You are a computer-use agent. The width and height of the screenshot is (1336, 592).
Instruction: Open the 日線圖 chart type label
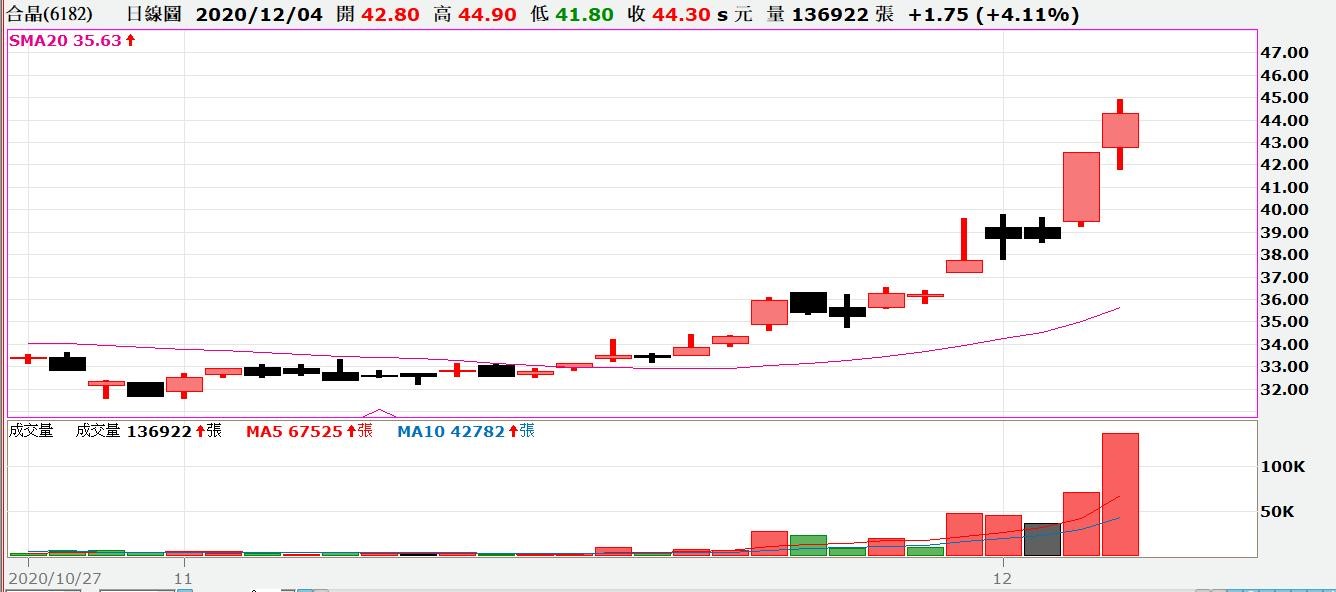[155, 14]
